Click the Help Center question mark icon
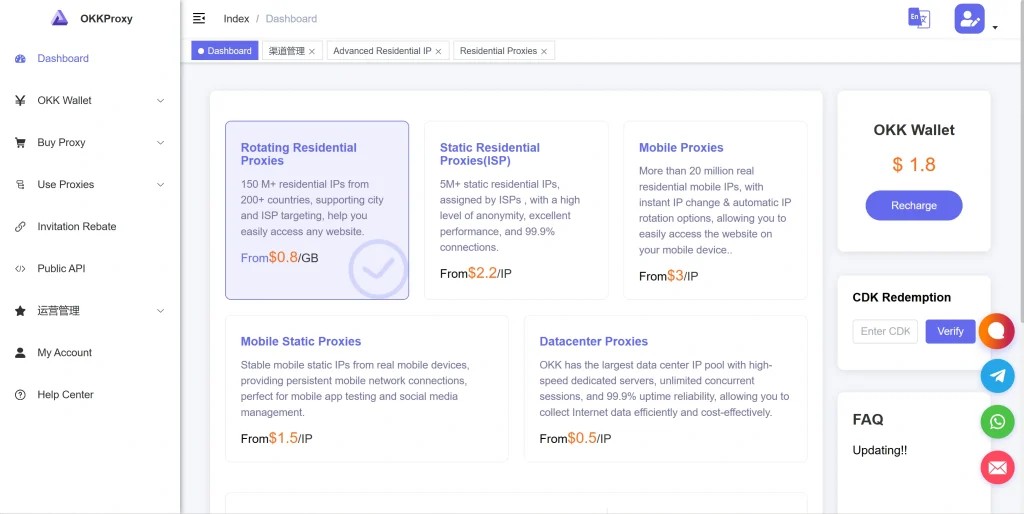 click(20, 394)
